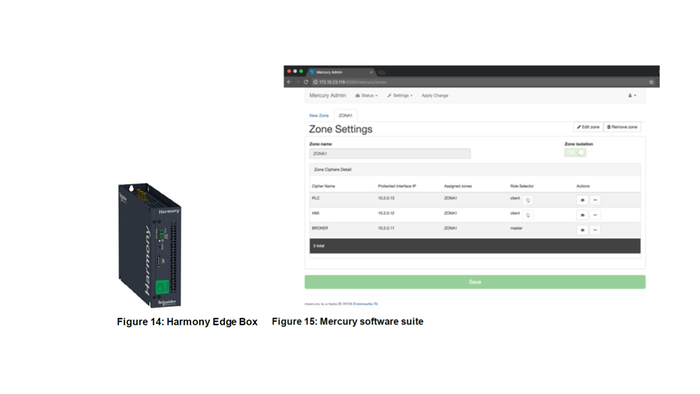
Task: Open a new browser tab
Action: [x=382, y=72]
